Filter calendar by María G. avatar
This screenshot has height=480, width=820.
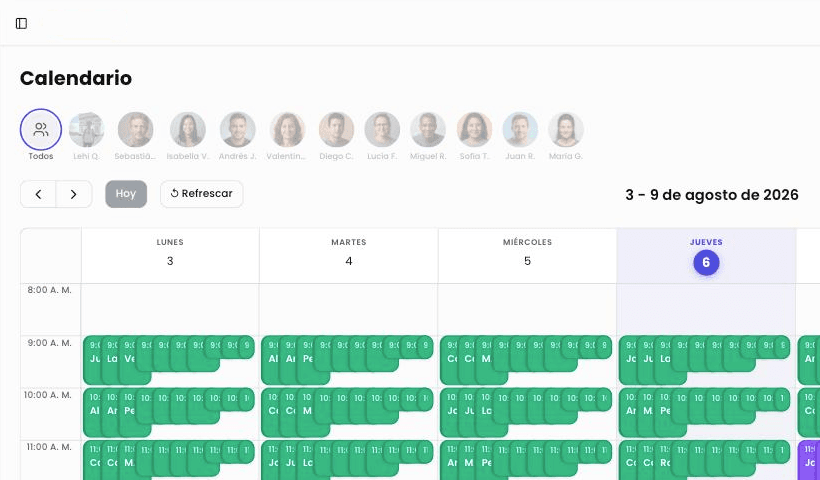tap(565, 129)
